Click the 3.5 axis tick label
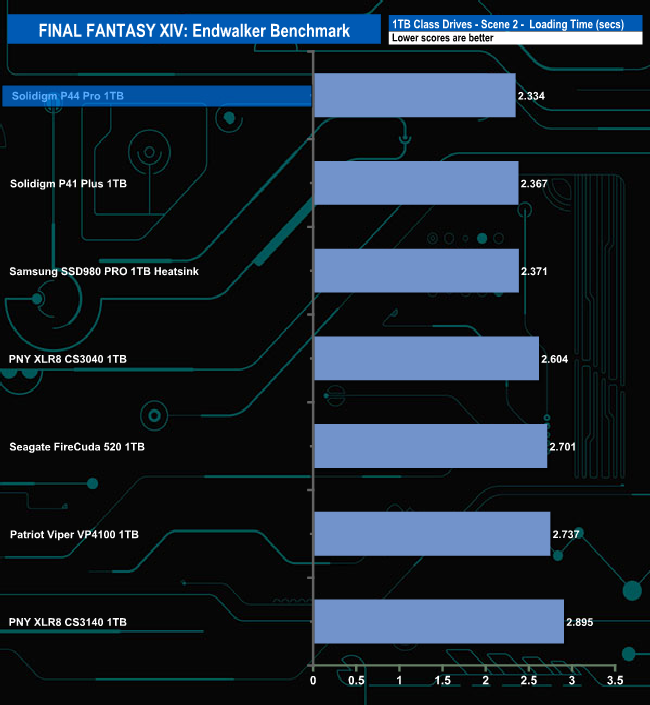The height and width of the screenshot is (705, 650). click(615, 680)
